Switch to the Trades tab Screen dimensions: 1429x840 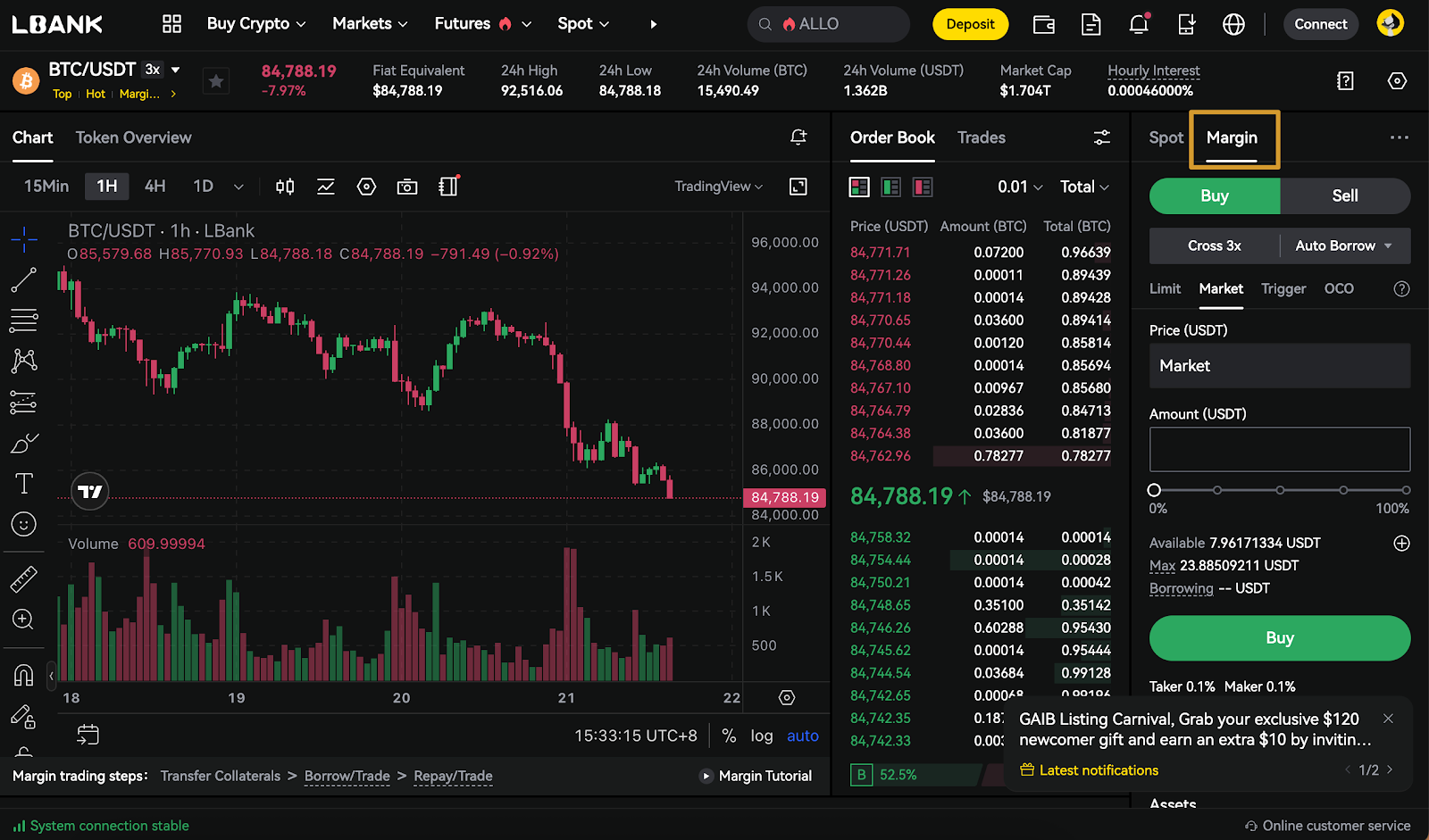click(x=981, y=137)
